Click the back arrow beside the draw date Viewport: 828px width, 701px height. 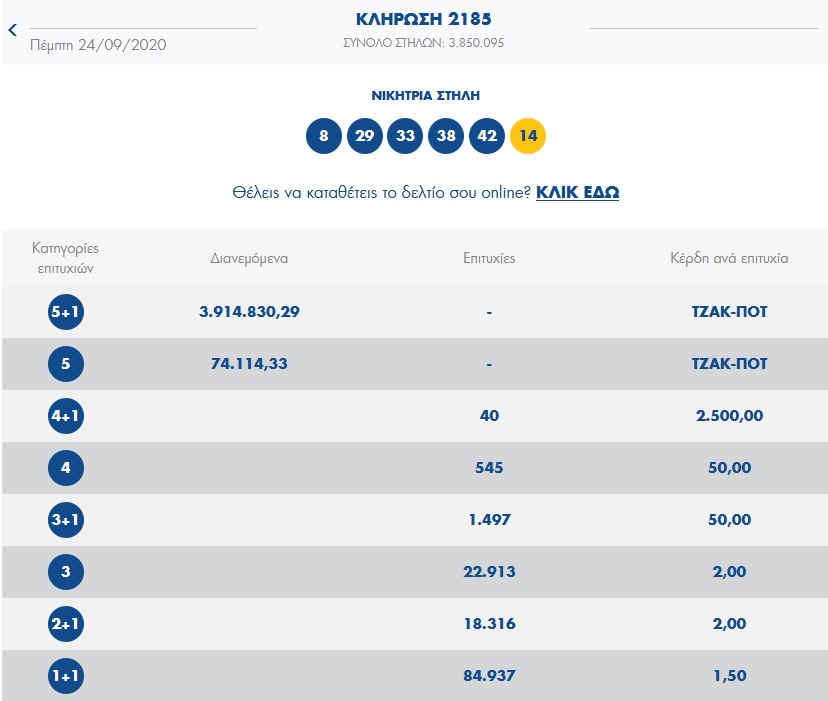point(13,30)
